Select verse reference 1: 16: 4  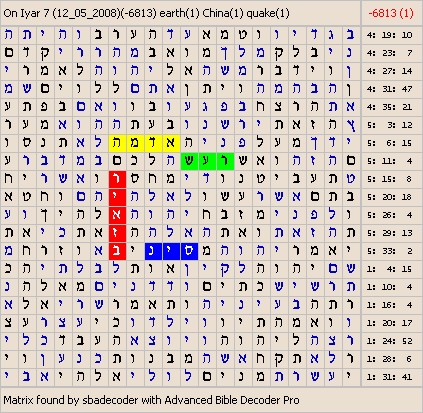point(389,305)
